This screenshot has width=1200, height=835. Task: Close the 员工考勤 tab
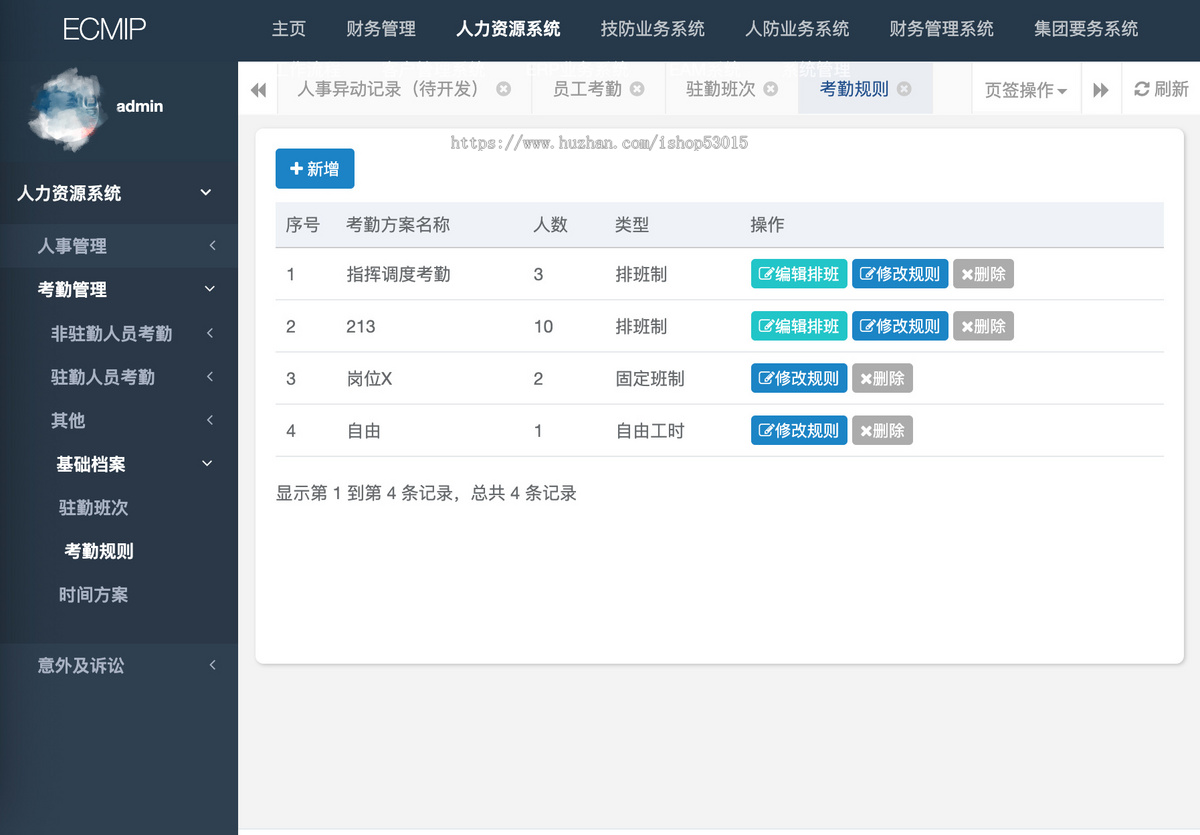pyautogui.click(x=637, y=89)
